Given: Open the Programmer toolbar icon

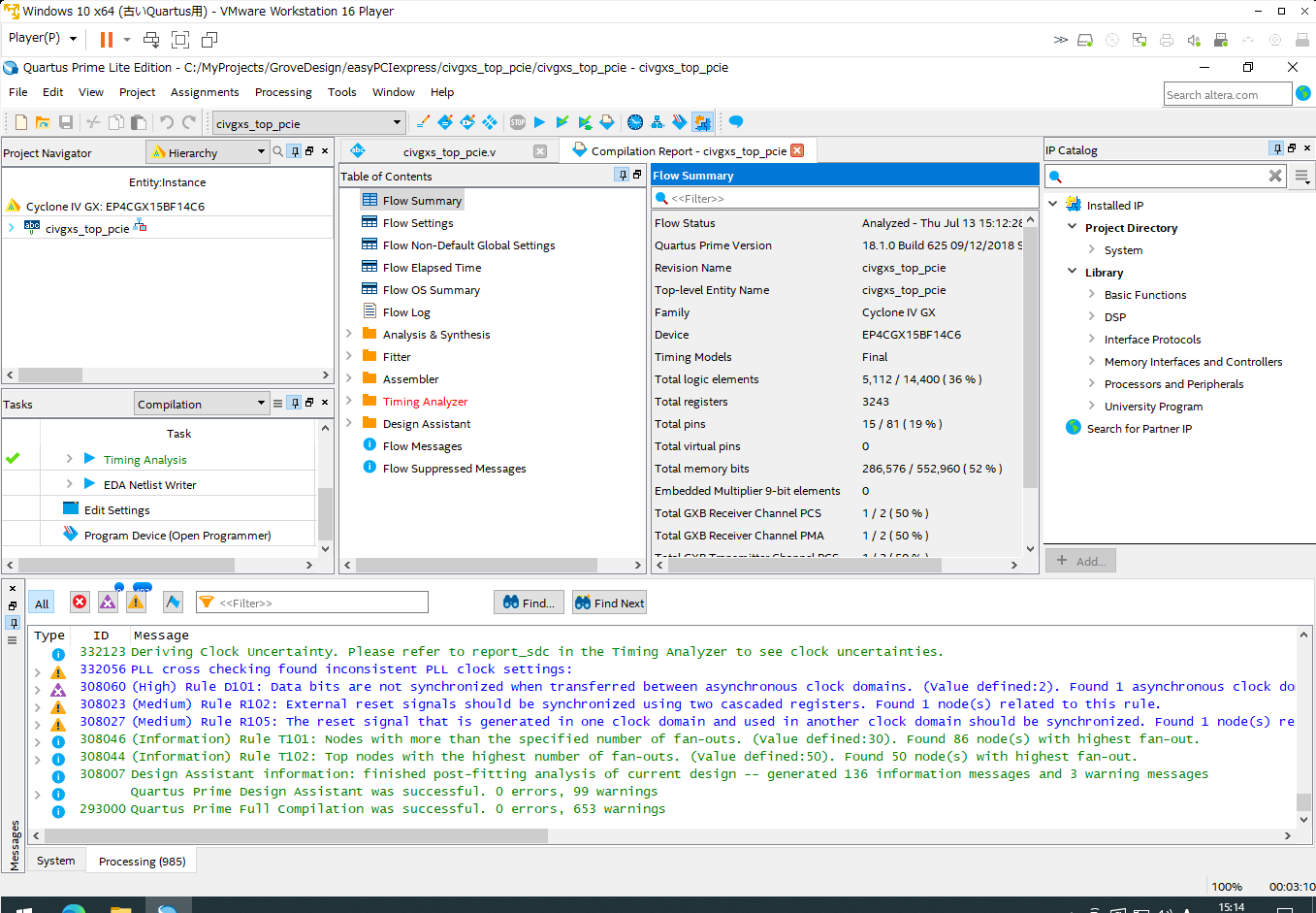Looking at the screenshot, I should click(x=680, y=122).
